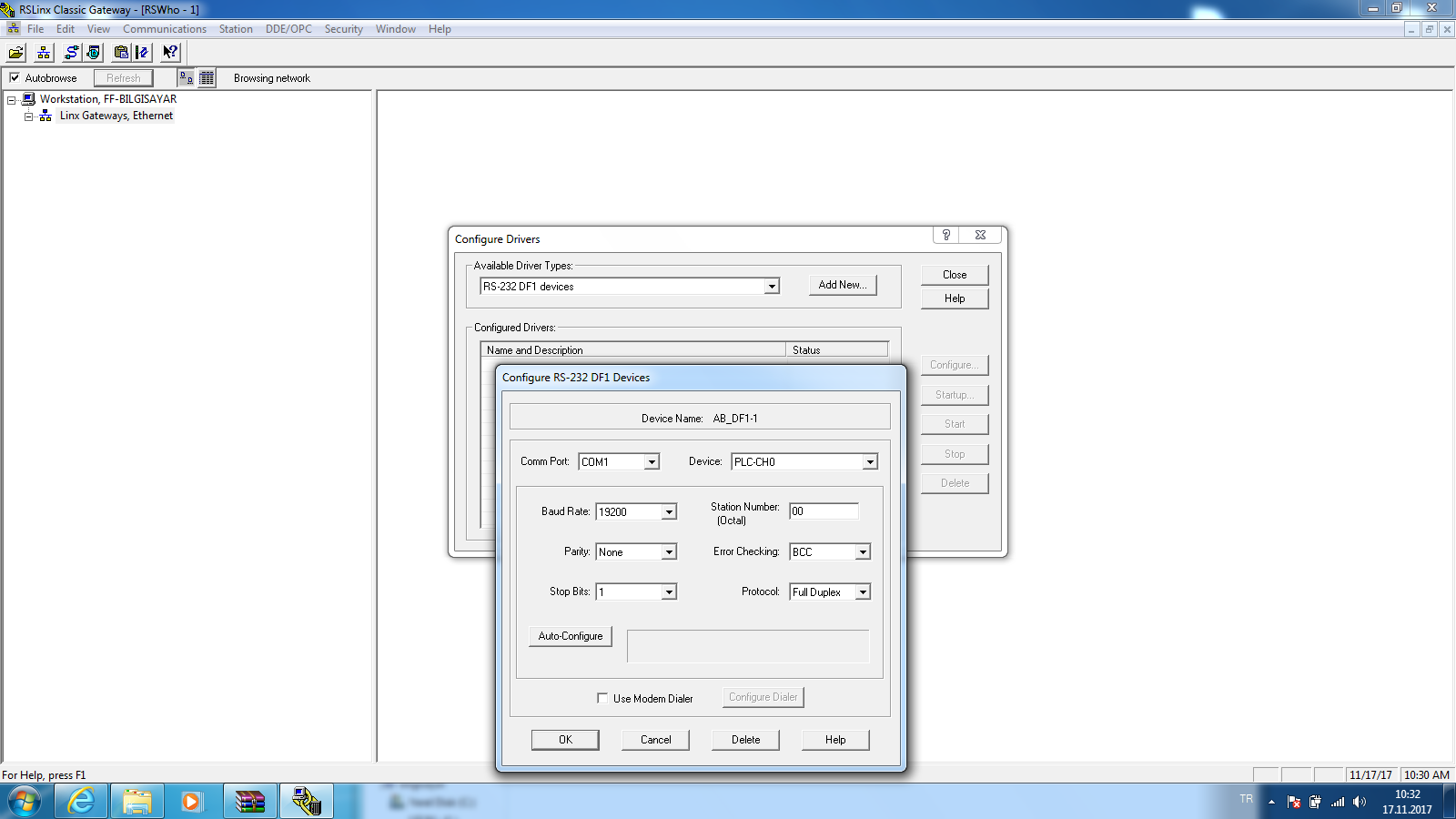The image size is (1456, 819).
Task: Select Workstation, FF-BILGISAYAR tree item
Action: click(x=108, y=99)
